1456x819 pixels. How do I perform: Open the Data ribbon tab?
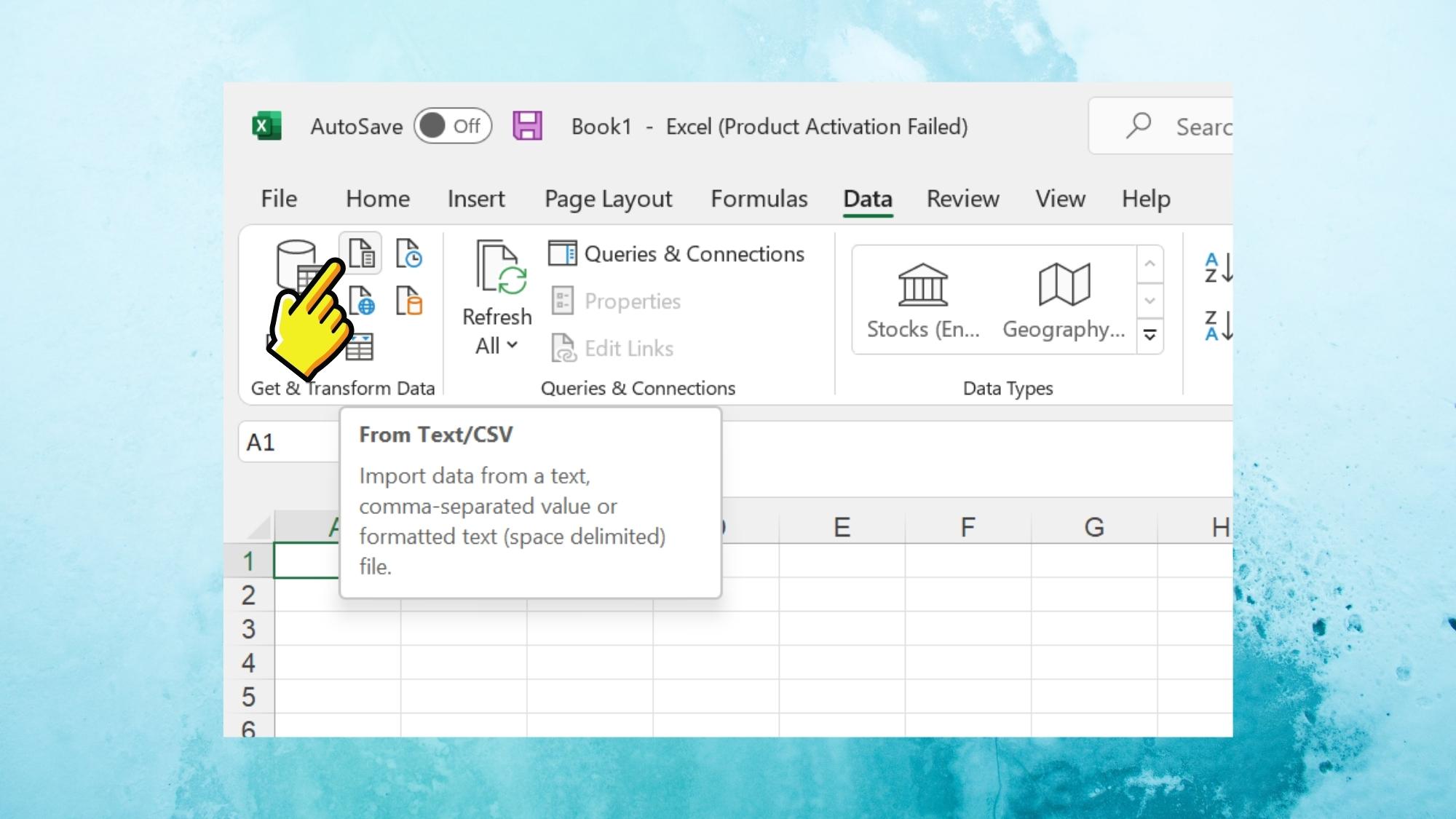click(x=866, y=198)
